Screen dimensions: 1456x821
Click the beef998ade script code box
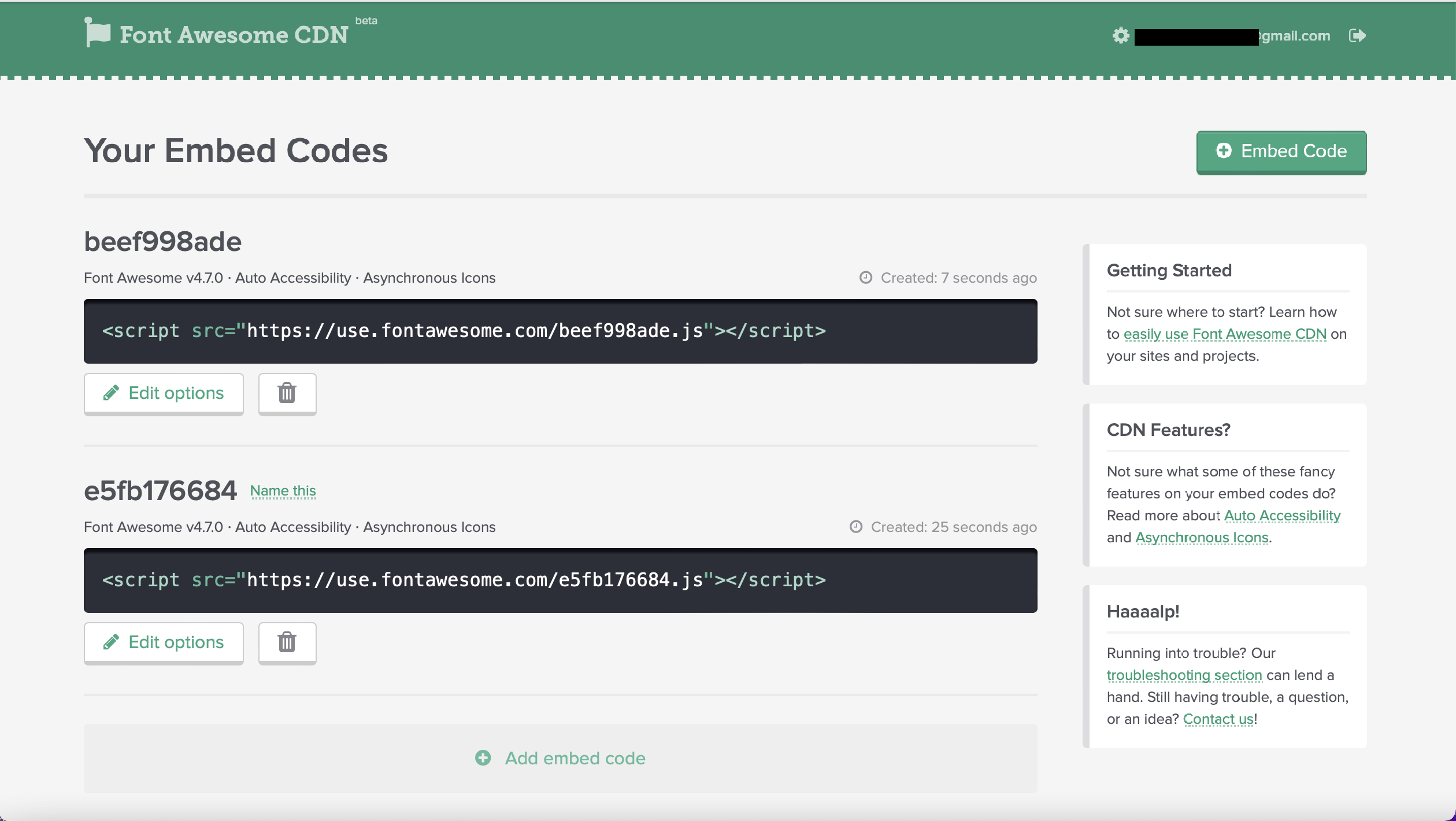[x=560, y=331]
